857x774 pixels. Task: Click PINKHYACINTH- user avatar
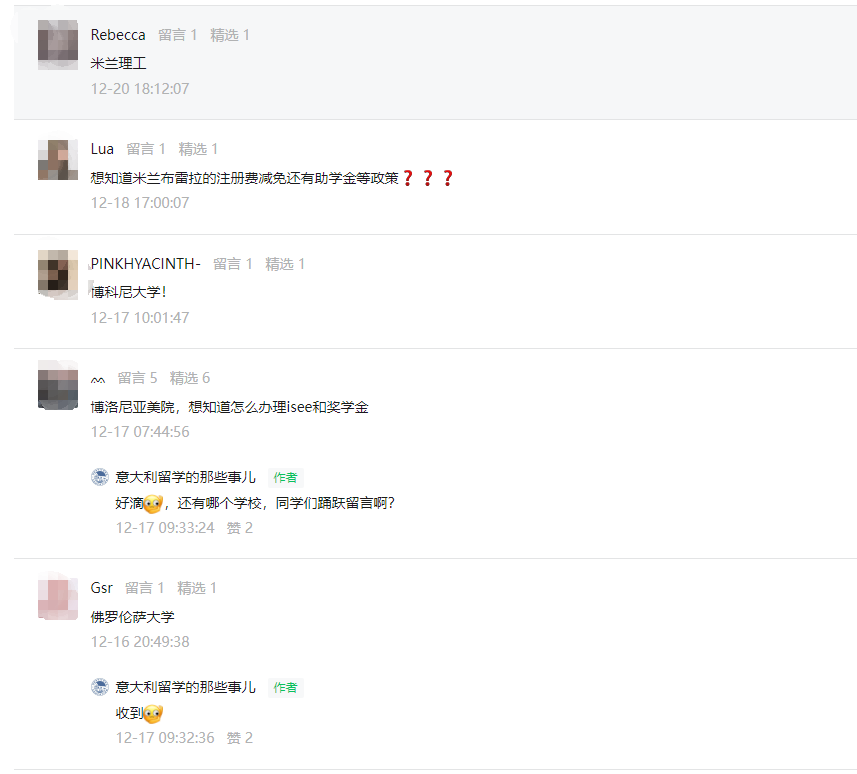pyautogui.click(x=58, y=274)
